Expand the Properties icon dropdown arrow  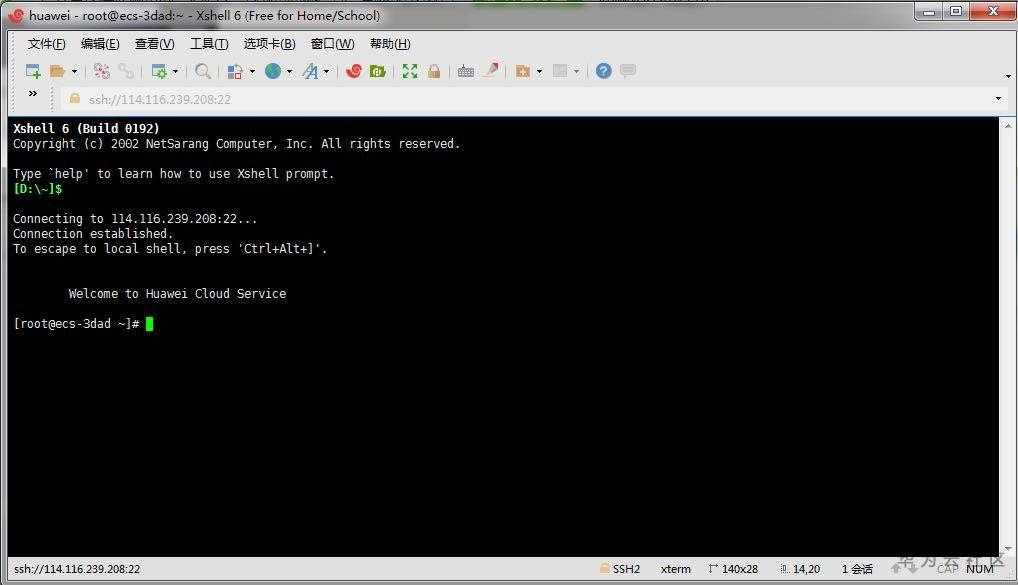coord(175,72)
